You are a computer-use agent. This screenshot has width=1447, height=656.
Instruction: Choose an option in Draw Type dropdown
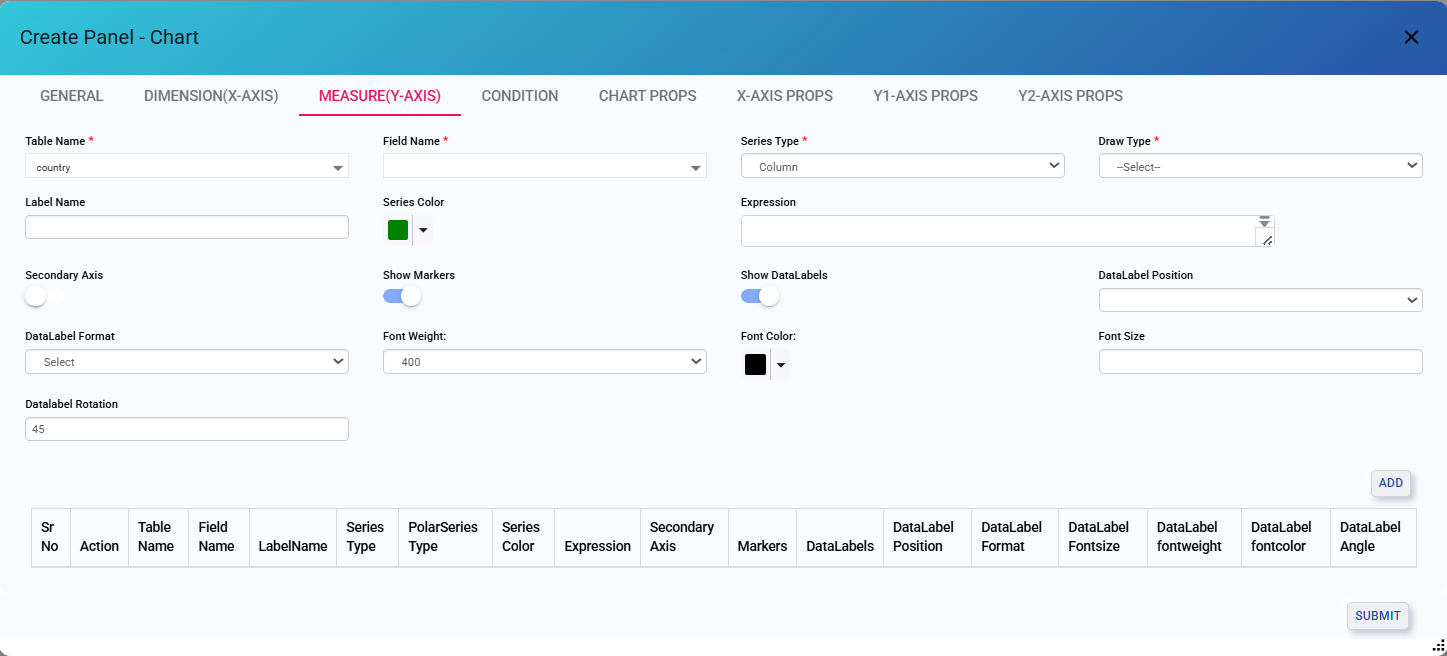tap(1260, 166)
